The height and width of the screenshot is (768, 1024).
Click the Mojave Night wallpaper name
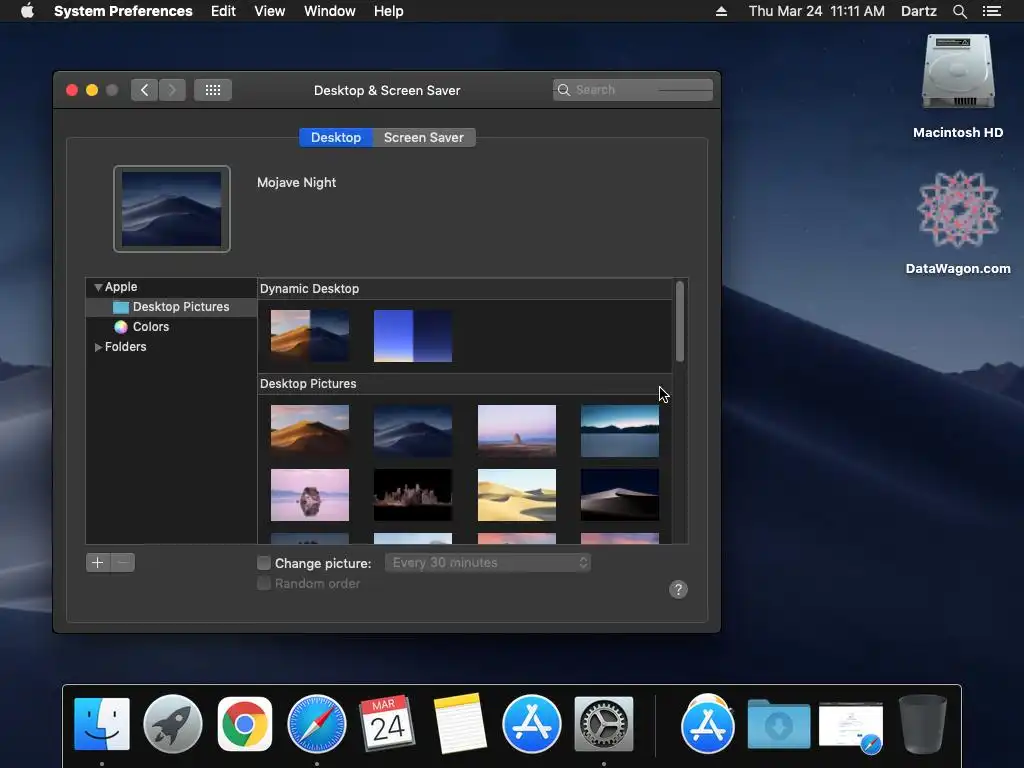(296, 183)
